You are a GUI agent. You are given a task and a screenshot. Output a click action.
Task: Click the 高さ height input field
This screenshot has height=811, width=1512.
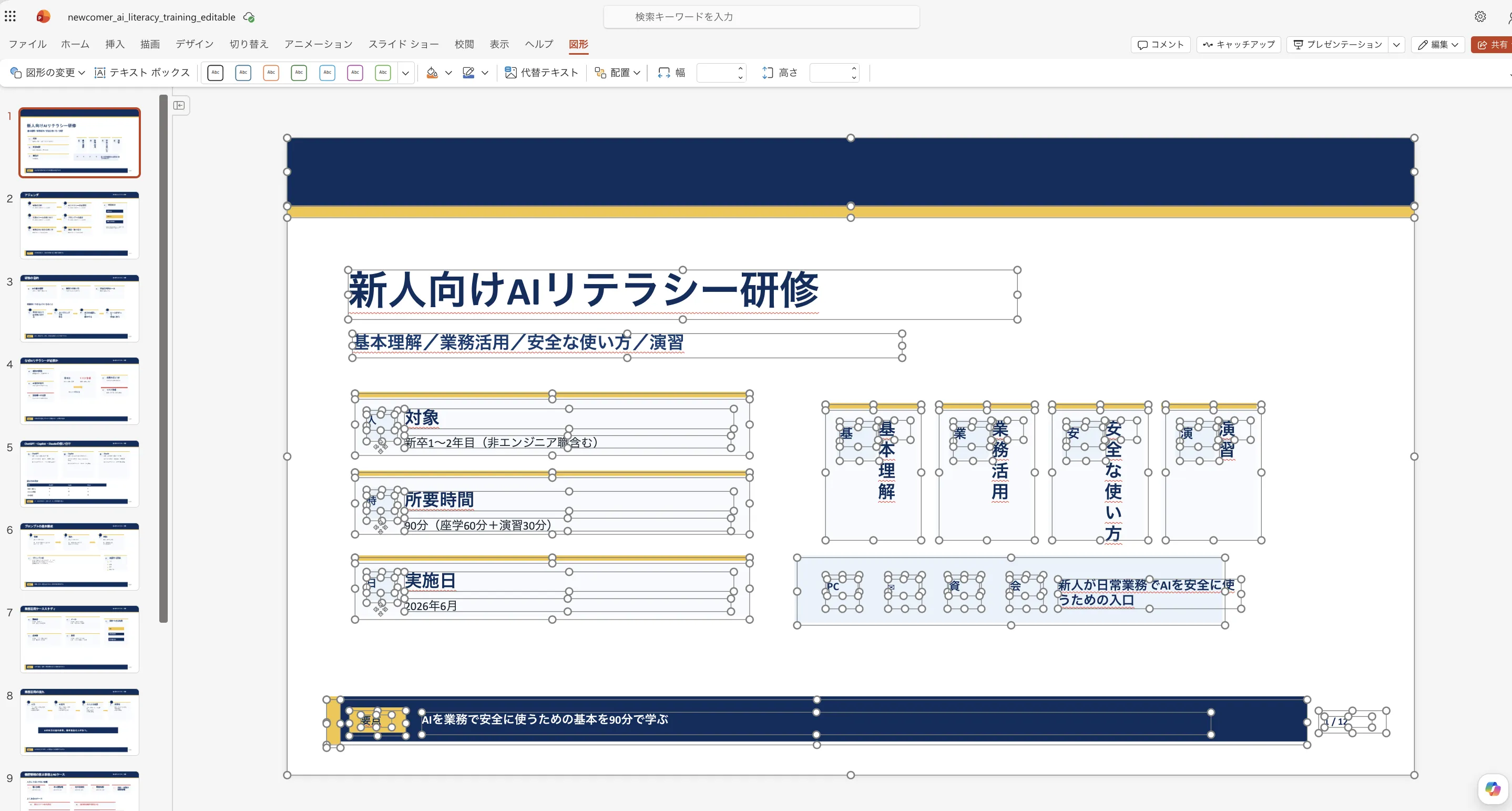830,73
